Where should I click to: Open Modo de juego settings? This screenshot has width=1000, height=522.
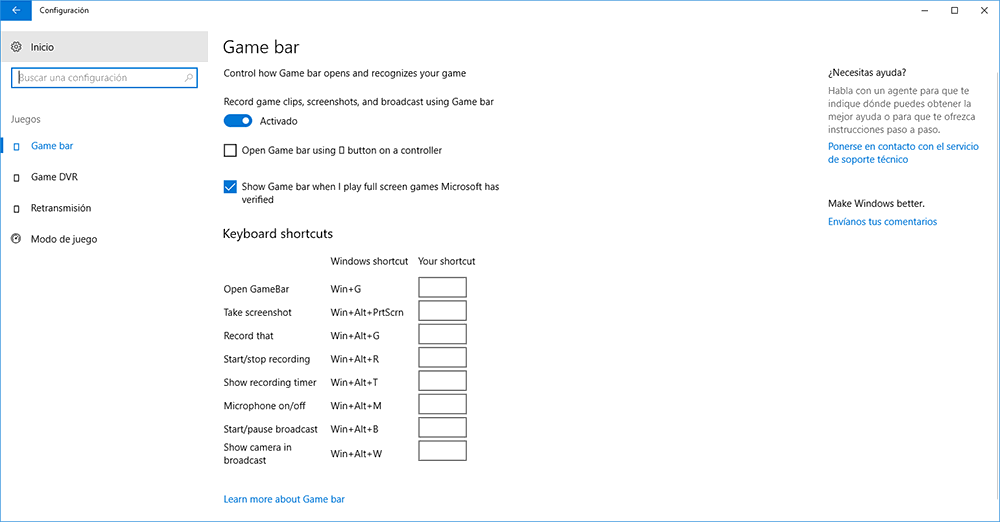(x=64, y=239)
